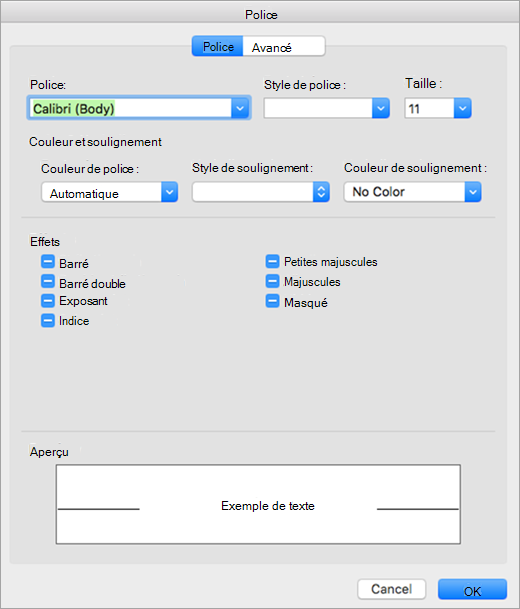
Task: Toggle the Masqué hidden text checkbox
Action: point(272,301)
